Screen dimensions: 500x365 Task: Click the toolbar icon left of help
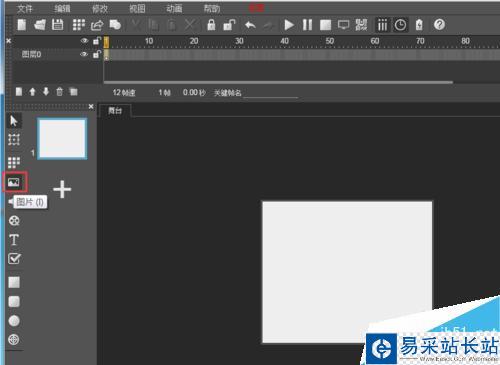[x=419, y=25]
